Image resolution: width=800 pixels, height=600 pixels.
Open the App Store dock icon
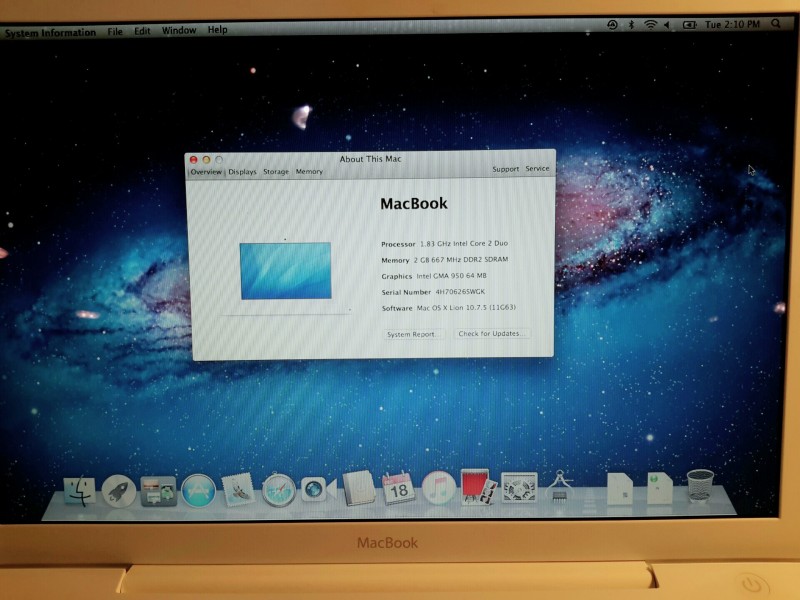(x=198, y=491)
